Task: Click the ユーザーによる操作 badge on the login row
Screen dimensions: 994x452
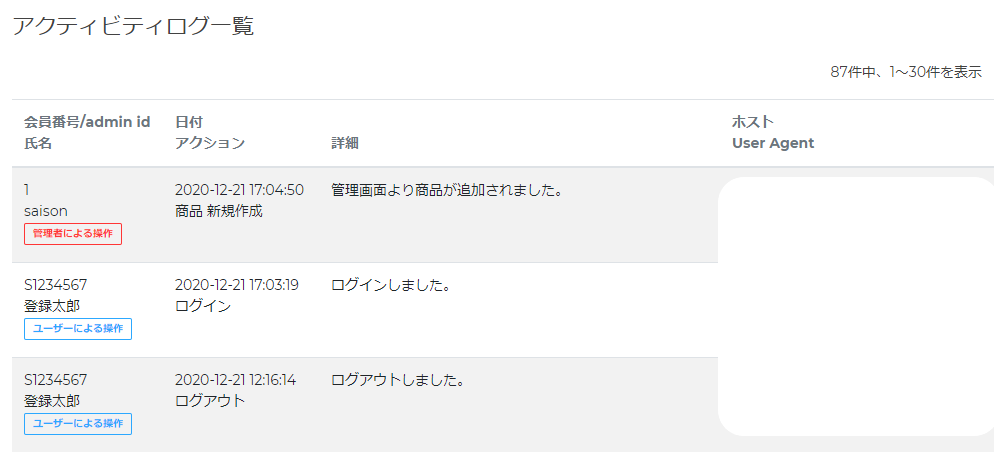Action: tap(78, 329)
